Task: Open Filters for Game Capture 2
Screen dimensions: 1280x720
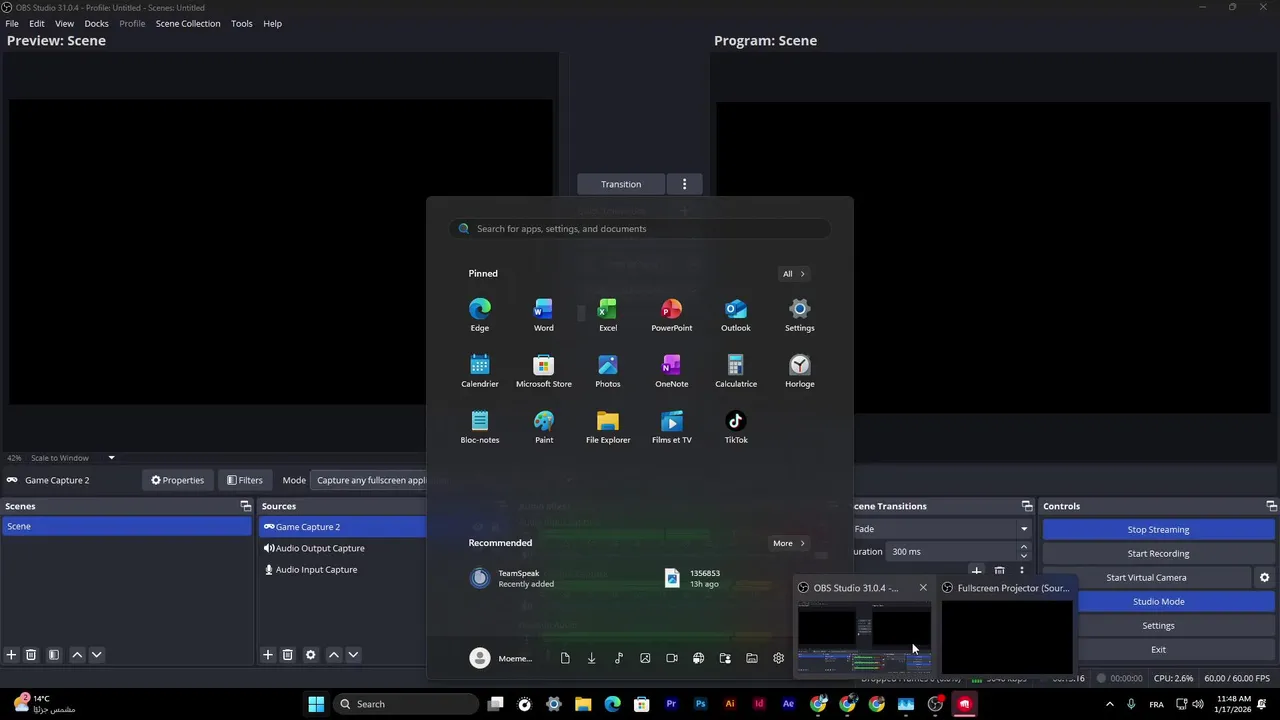Action: (244, 480)
